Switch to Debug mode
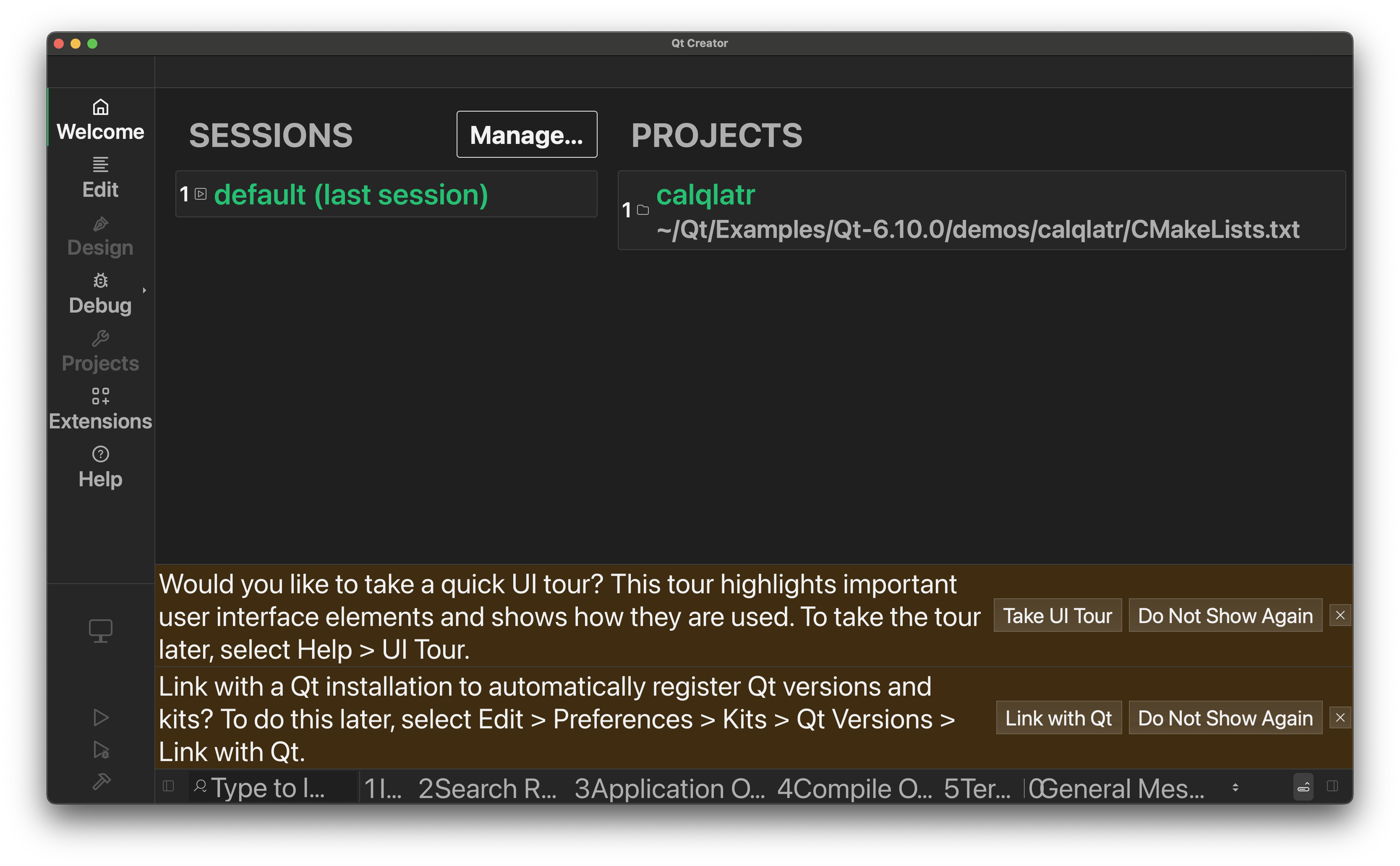Image resolution: width=1400 pixels, height=866 pixels. coord(100,293)
